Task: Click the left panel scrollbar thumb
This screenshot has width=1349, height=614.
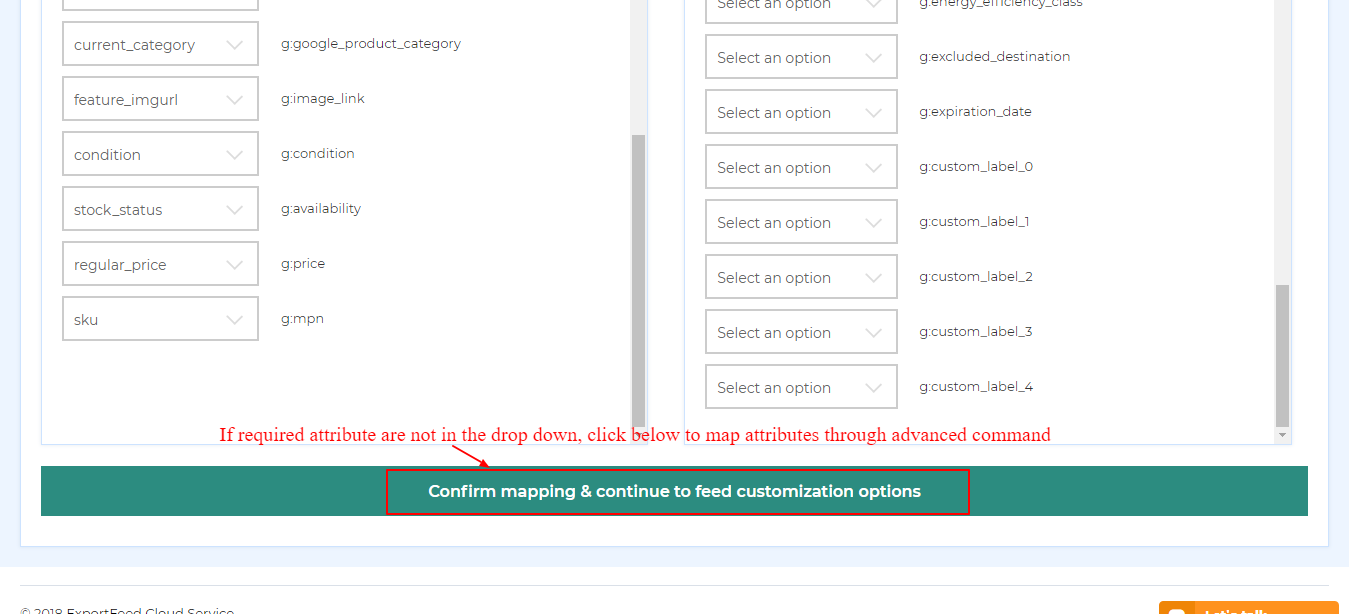Action: [638, 280]
